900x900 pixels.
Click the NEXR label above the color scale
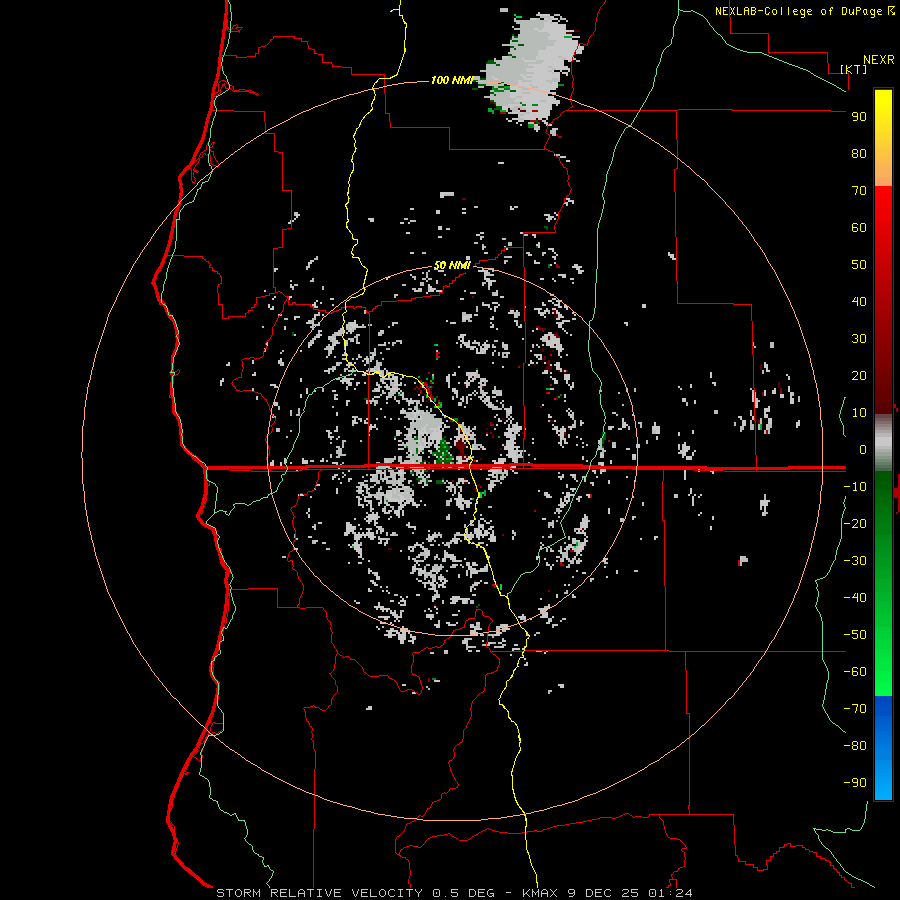point(879,60)
